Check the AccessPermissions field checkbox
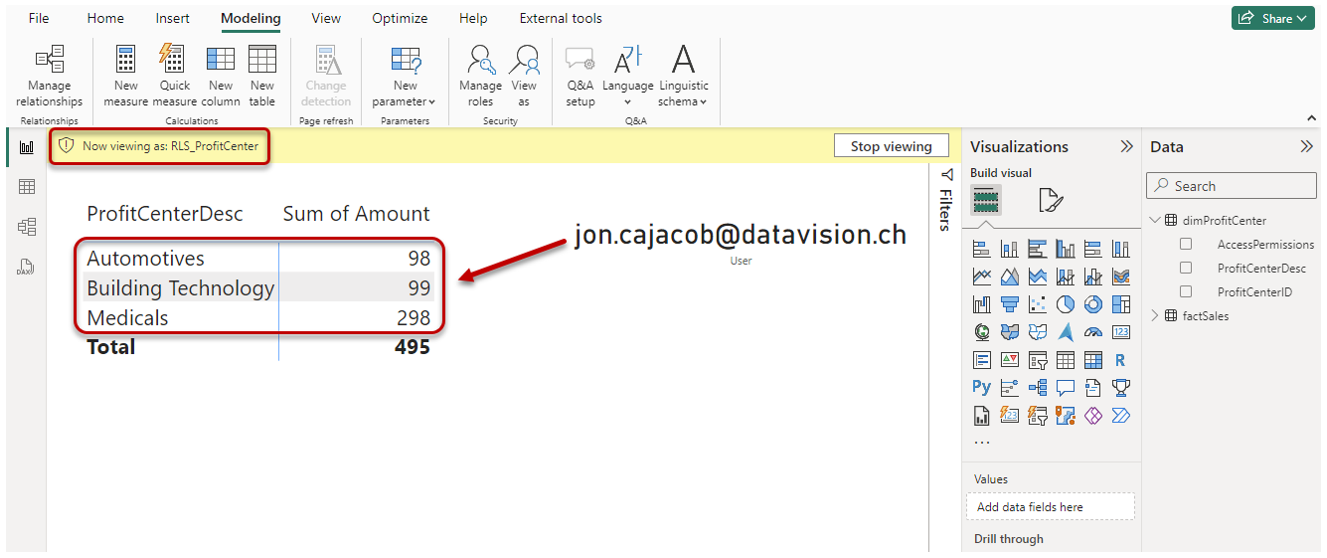Viewport: 1327px width, 558px height. click(1186, 244)
